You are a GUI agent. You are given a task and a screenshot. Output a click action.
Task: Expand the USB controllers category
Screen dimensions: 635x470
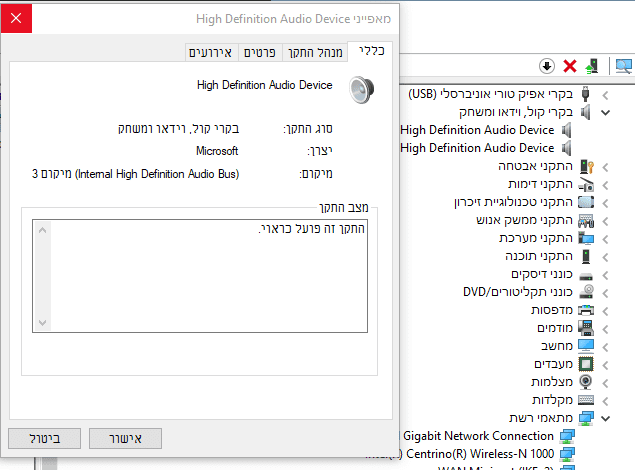click(x=605, y=95)
